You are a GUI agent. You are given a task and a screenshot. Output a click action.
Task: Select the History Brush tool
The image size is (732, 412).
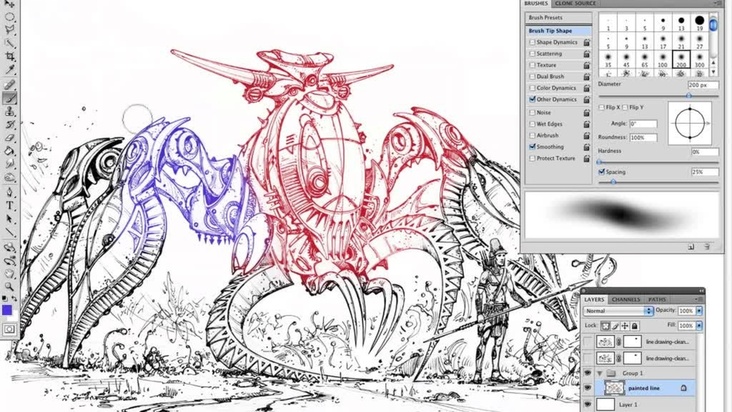coord(9,125)
